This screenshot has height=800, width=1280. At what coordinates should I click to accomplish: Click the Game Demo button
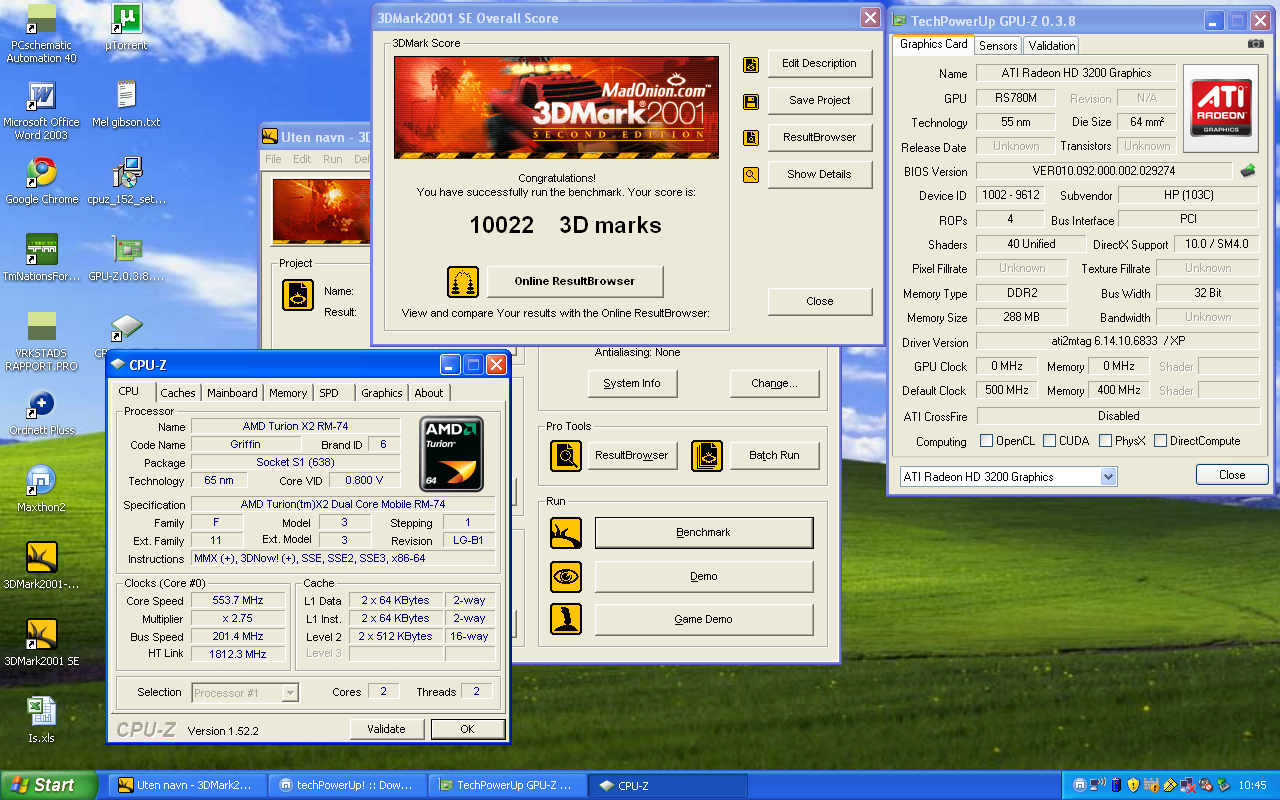pos(704,620)
